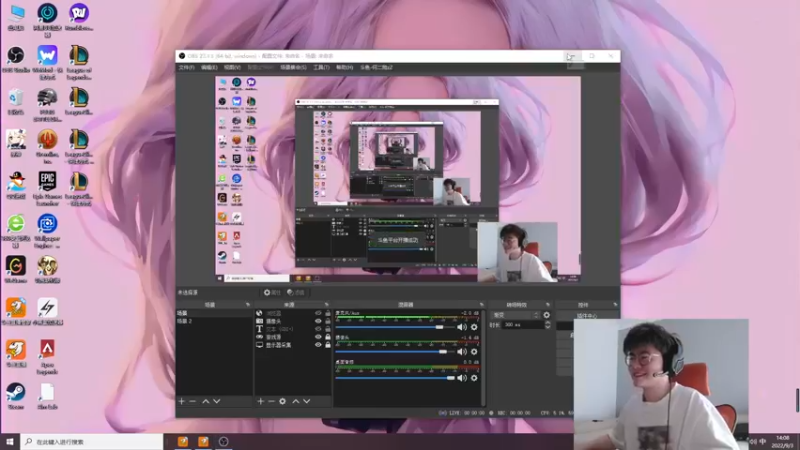800x450 pixels.
Task: Move scene down with the down arrow
Action: pos(217,401)
